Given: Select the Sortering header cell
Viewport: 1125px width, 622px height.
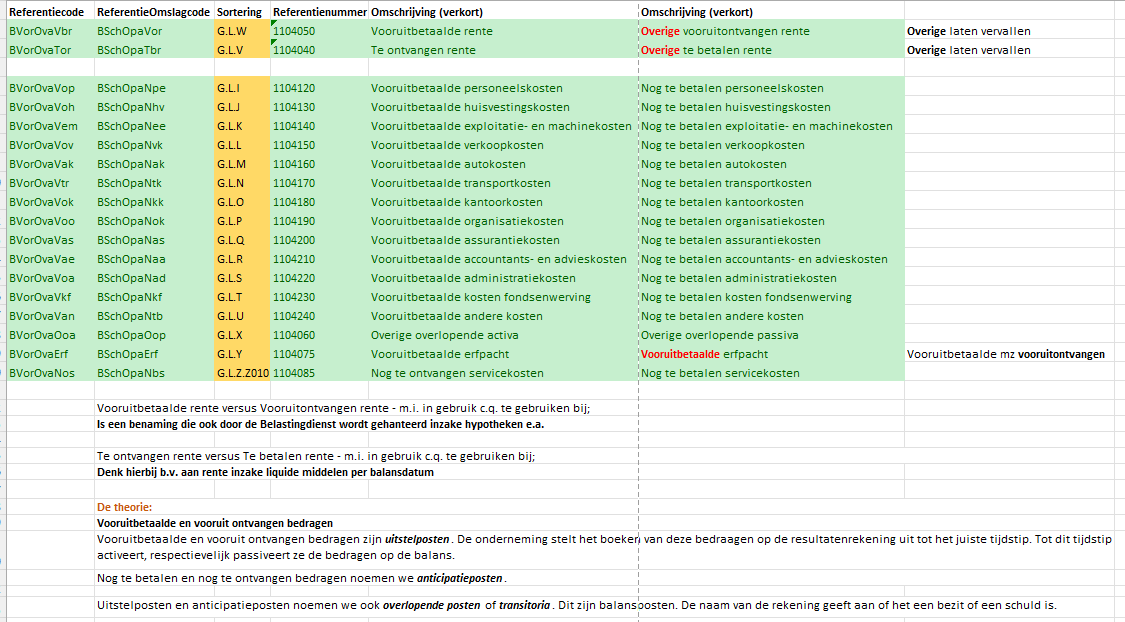Looking at the screenshot, I should pos(242,12).
